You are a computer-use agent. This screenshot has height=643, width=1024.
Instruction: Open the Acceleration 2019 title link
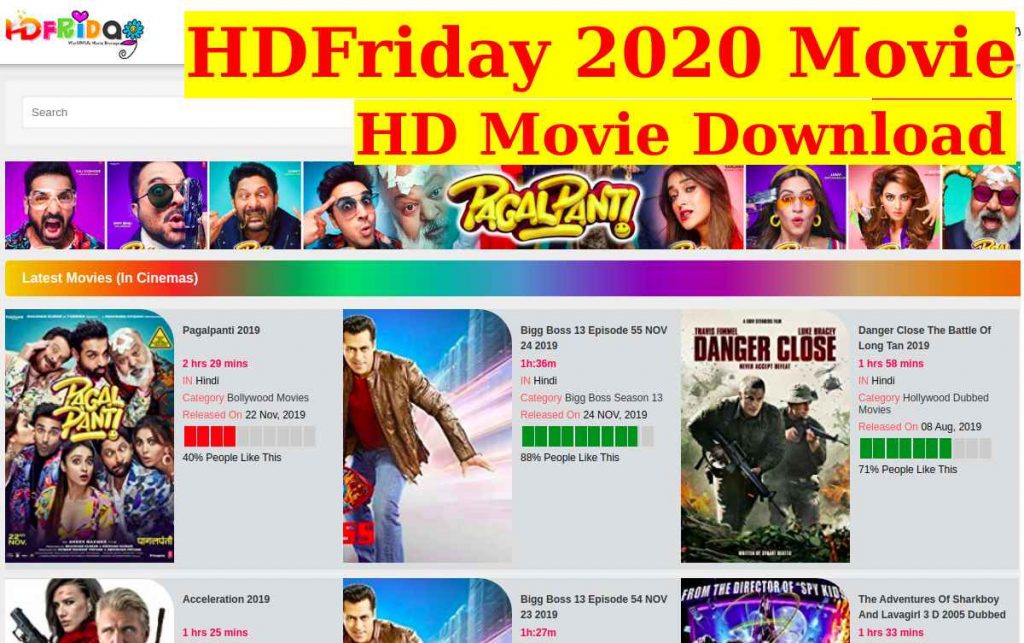click(x=226, y=599)
